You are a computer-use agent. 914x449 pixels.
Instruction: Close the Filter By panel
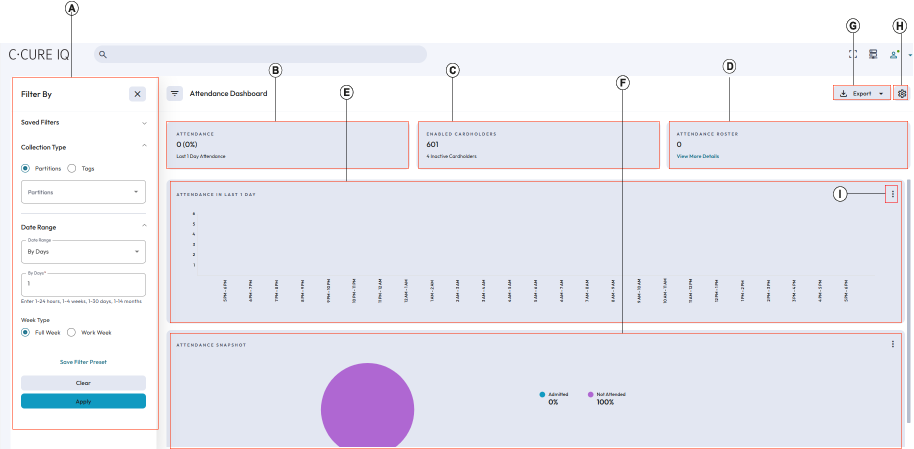(x=137, y=94)
